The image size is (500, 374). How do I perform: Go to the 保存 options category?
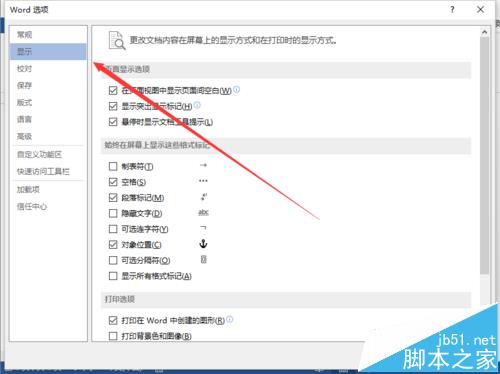(48, 86)
